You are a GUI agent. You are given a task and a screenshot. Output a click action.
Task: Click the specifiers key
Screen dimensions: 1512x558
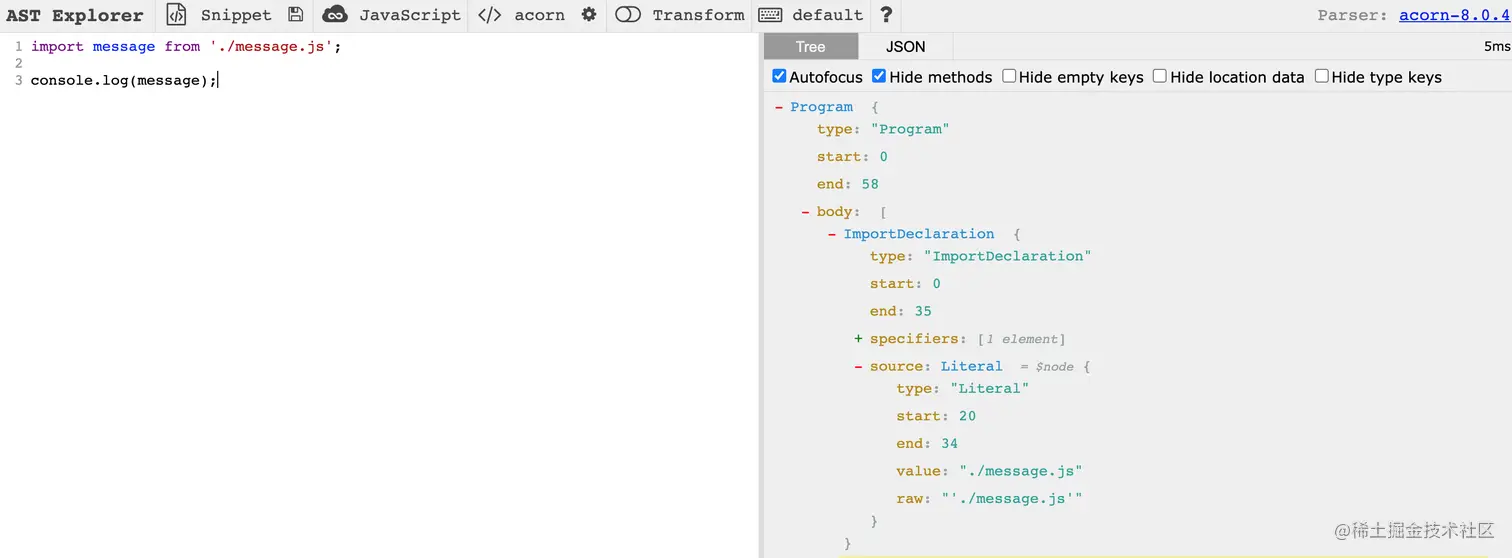[914, 339]
